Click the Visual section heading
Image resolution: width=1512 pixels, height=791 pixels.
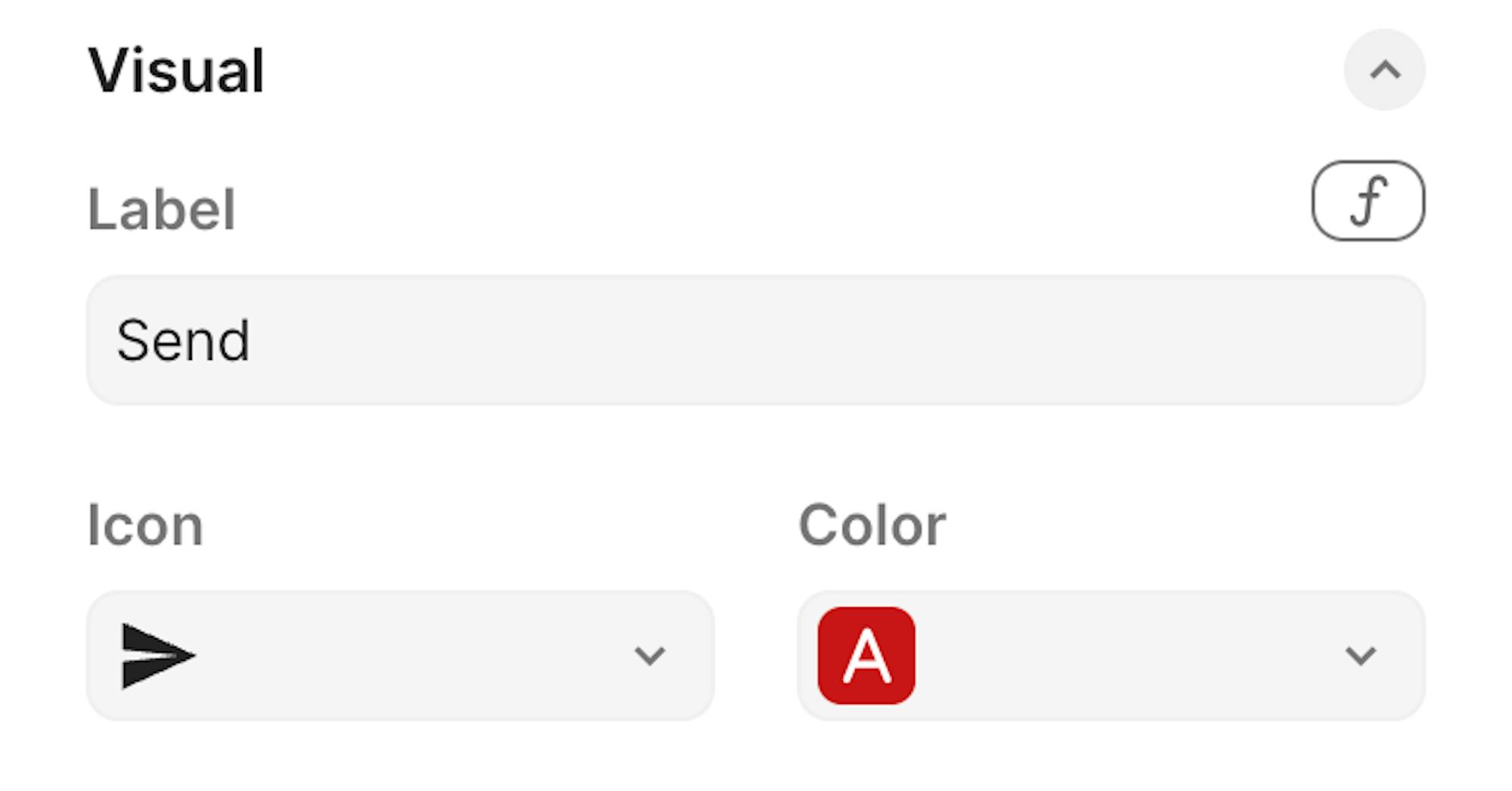(176, 72)
